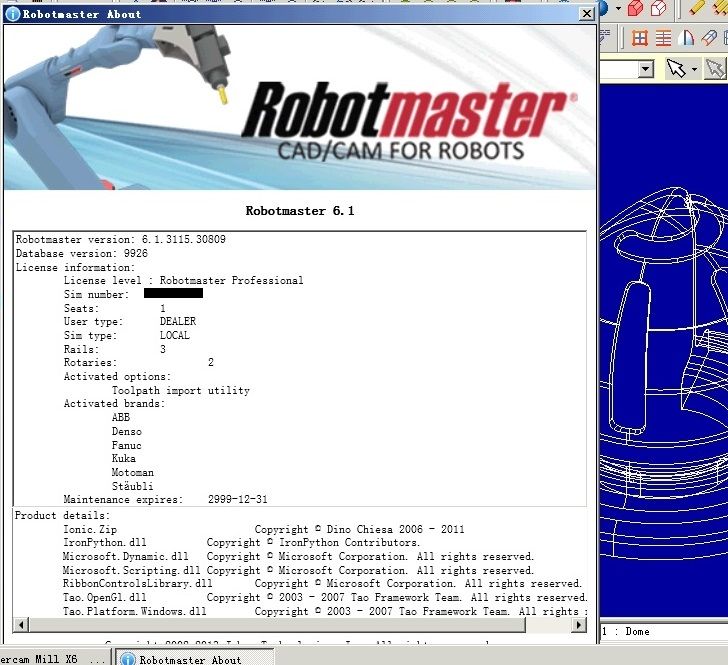Click the gray dotted arrow selection icon

(x=715, y=69)
